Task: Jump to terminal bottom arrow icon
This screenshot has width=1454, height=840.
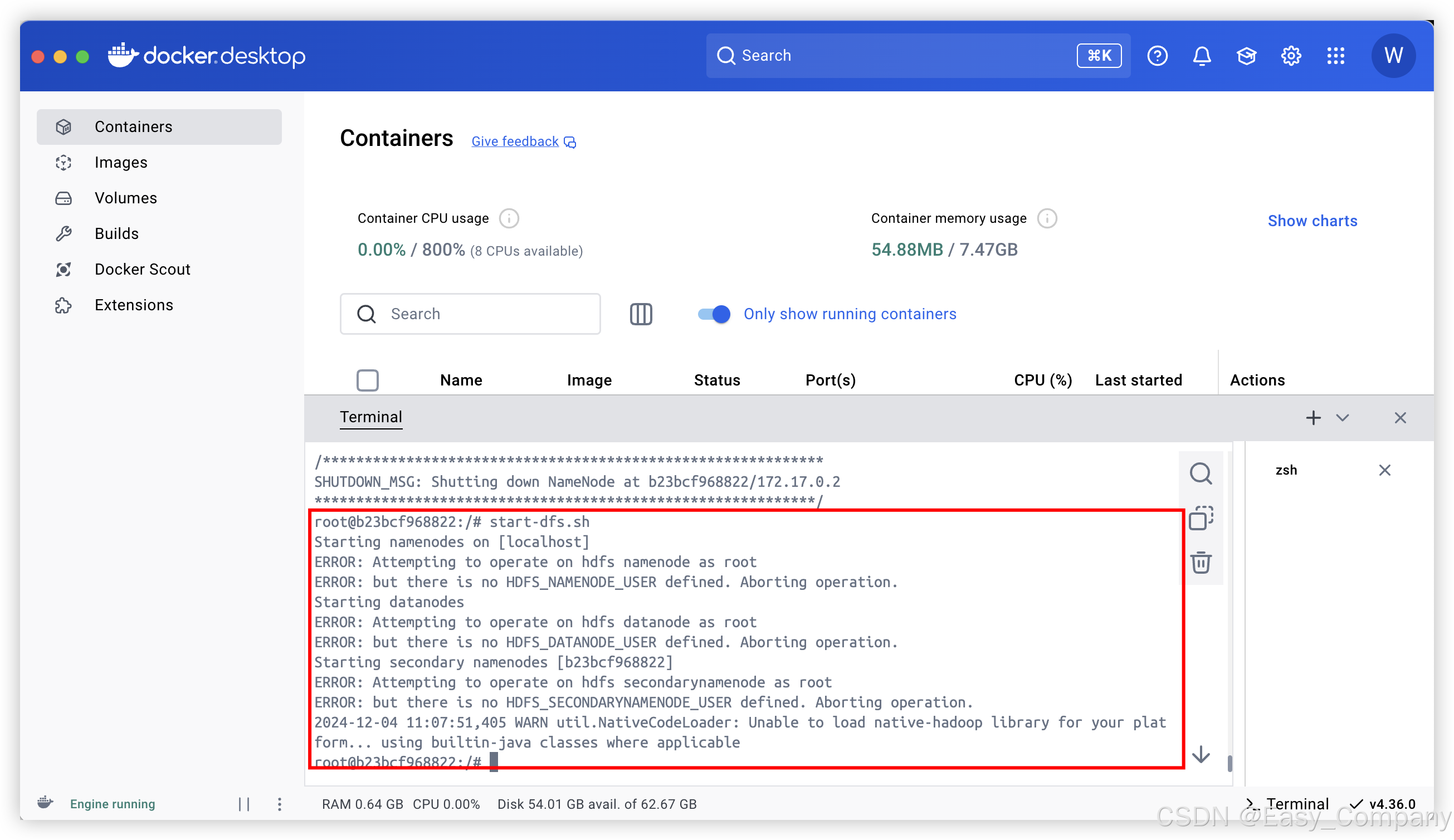Action: (1200, 754)
